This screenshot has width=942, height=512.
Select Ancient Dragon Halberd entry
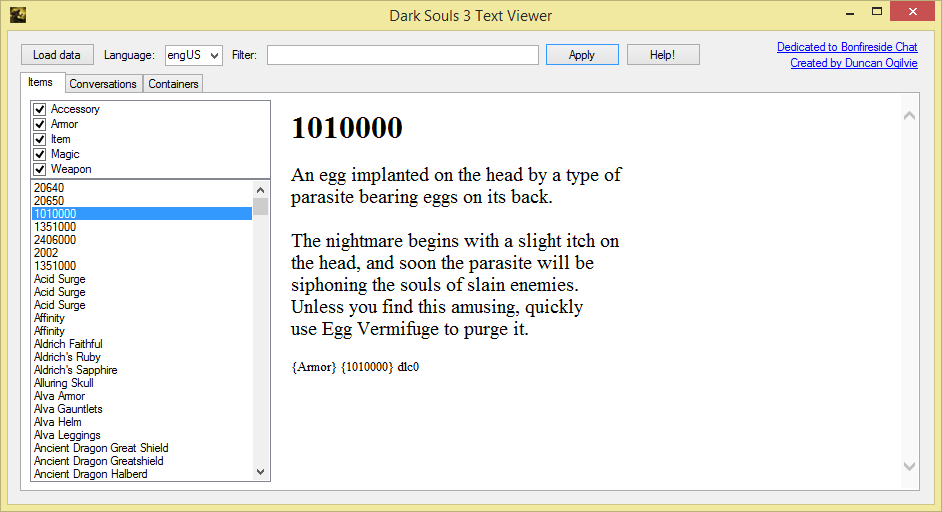(x=142, y=474)
